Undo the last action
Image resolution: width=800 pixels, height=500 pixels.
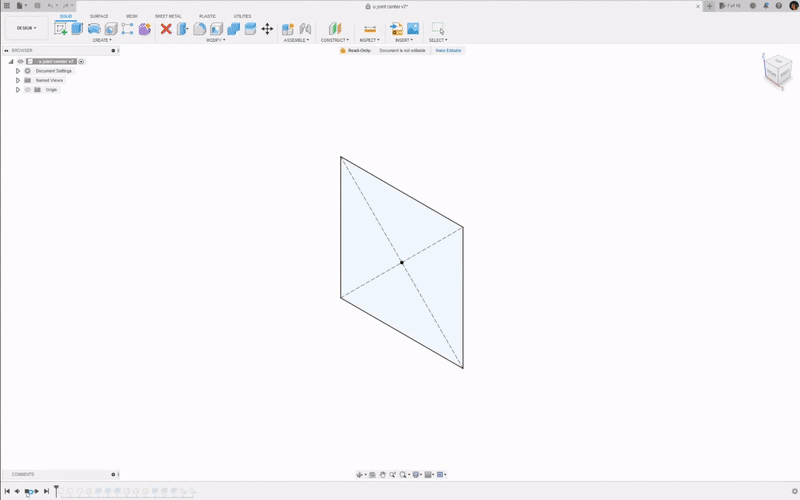(52, 6)
